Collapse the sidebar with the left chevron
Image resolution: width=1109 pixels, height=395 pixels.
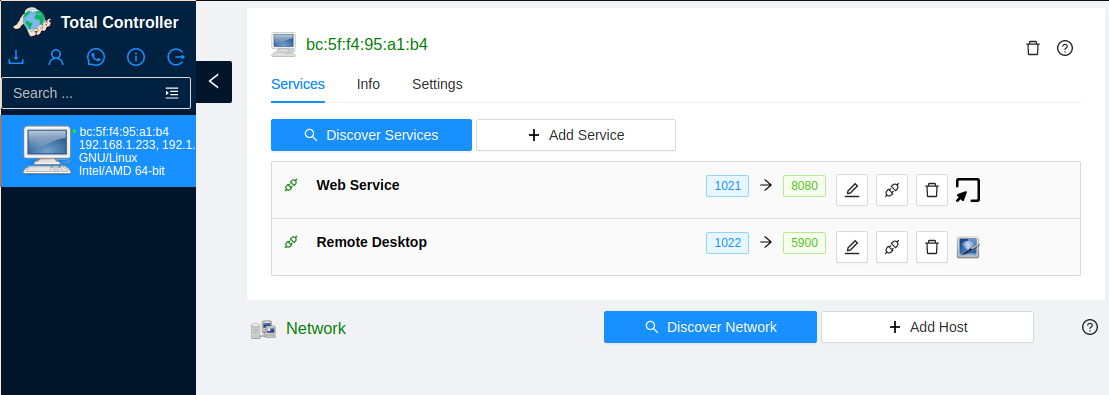(x=214, y=81)
